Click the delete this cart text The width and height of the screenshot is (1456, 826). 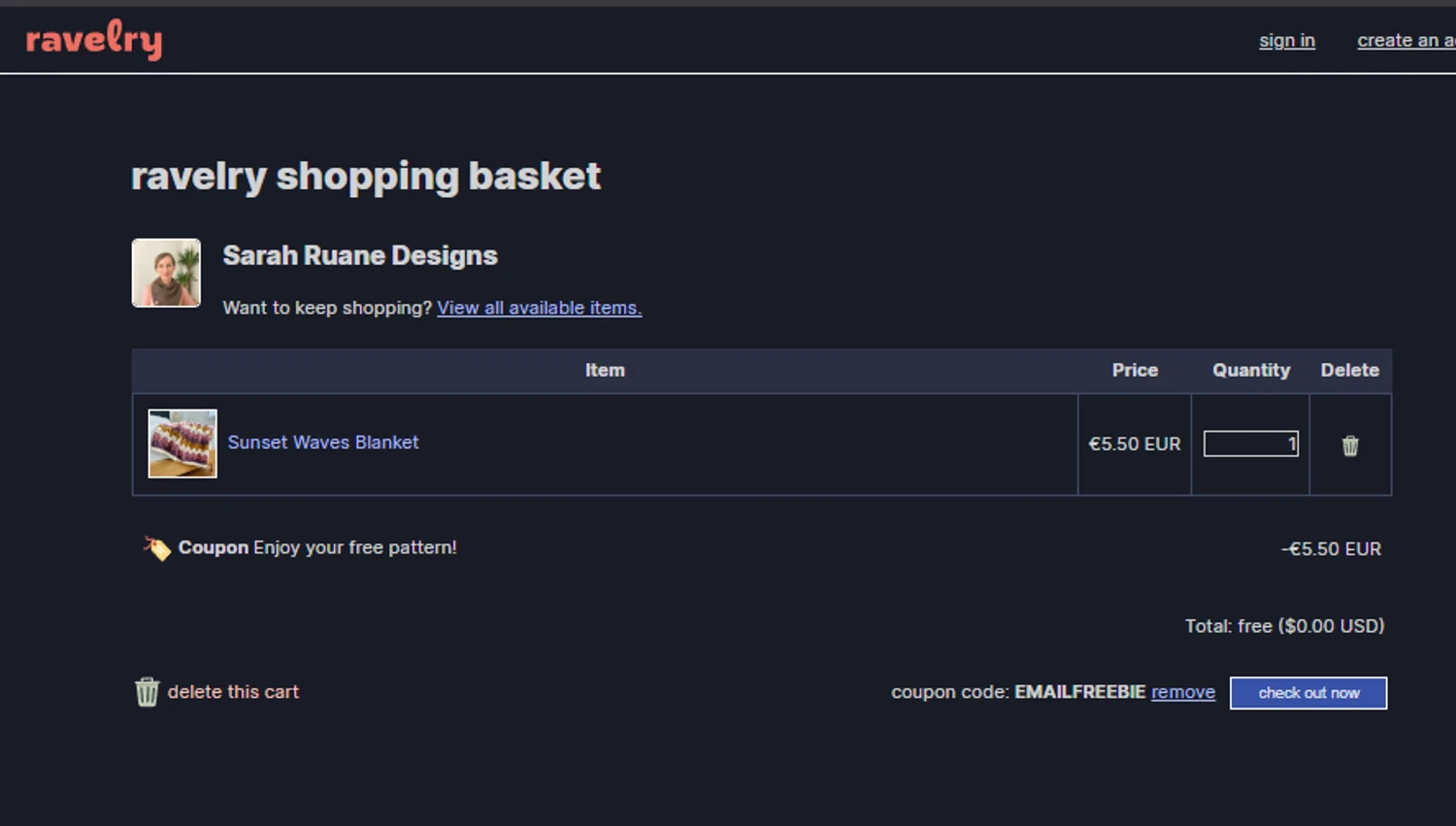[233, 692]
